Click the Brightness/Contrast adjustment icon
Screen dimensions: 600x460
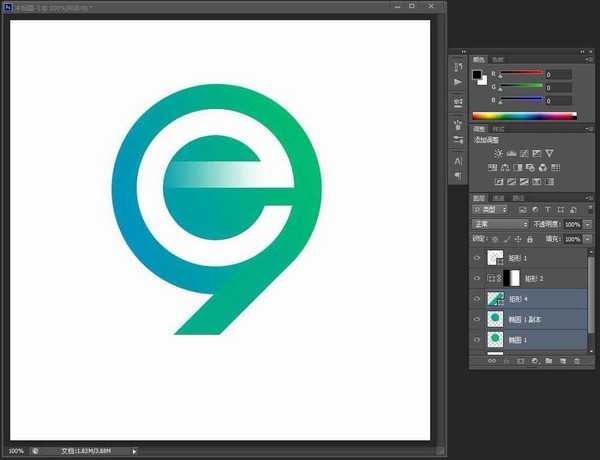pos(499,153)
